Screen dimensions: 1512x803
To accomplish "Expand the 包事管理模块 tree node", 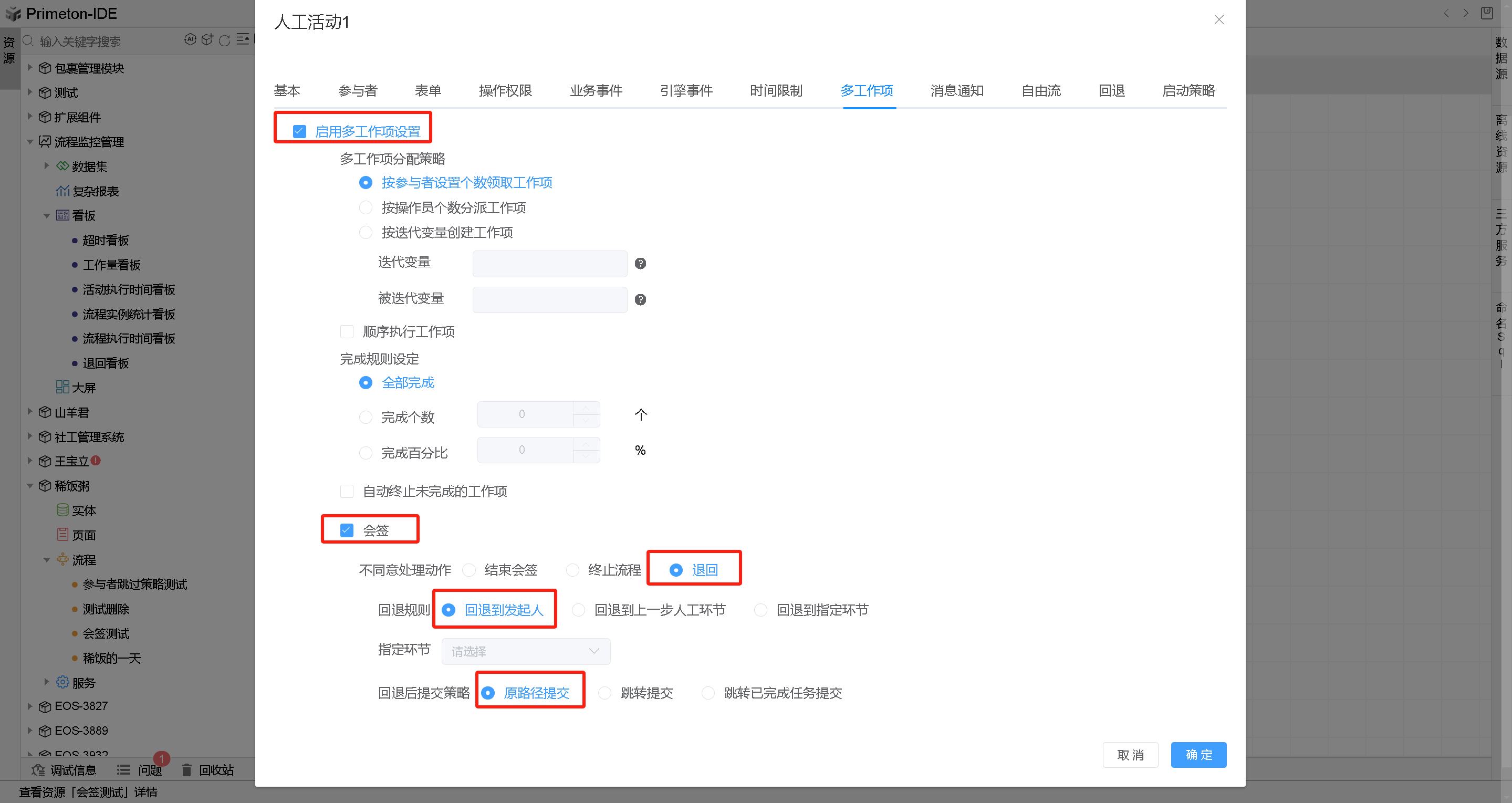I will [30, 68].
